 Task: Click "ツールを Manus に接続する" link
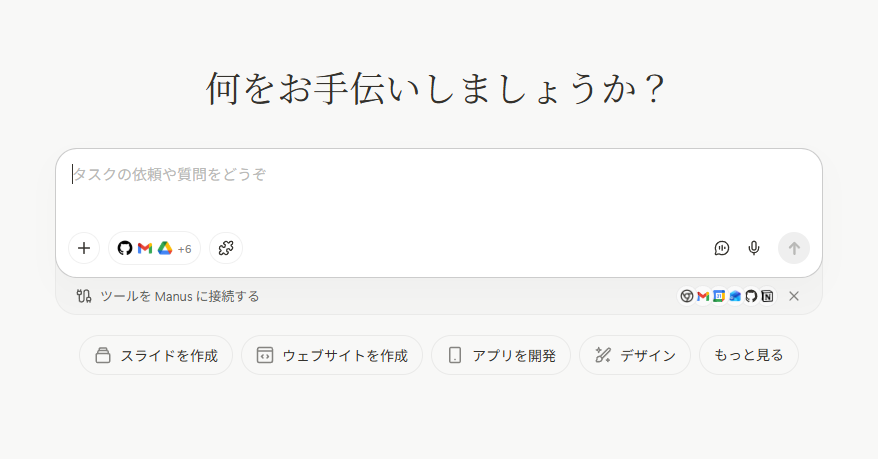[179, 296]
